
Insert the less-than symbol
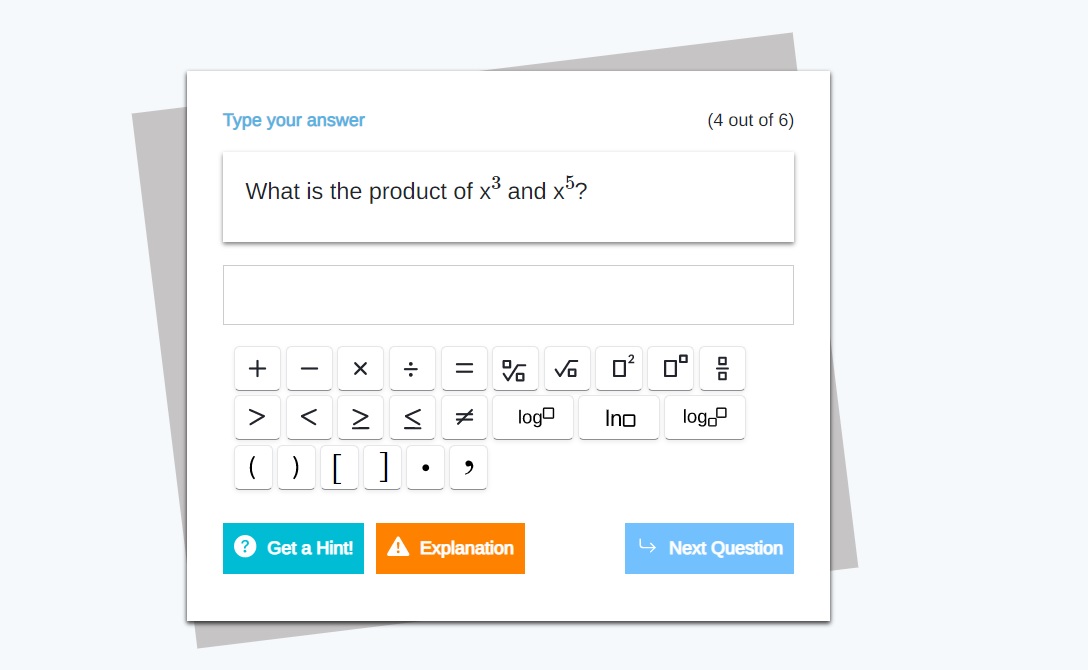tap(309, 417)
